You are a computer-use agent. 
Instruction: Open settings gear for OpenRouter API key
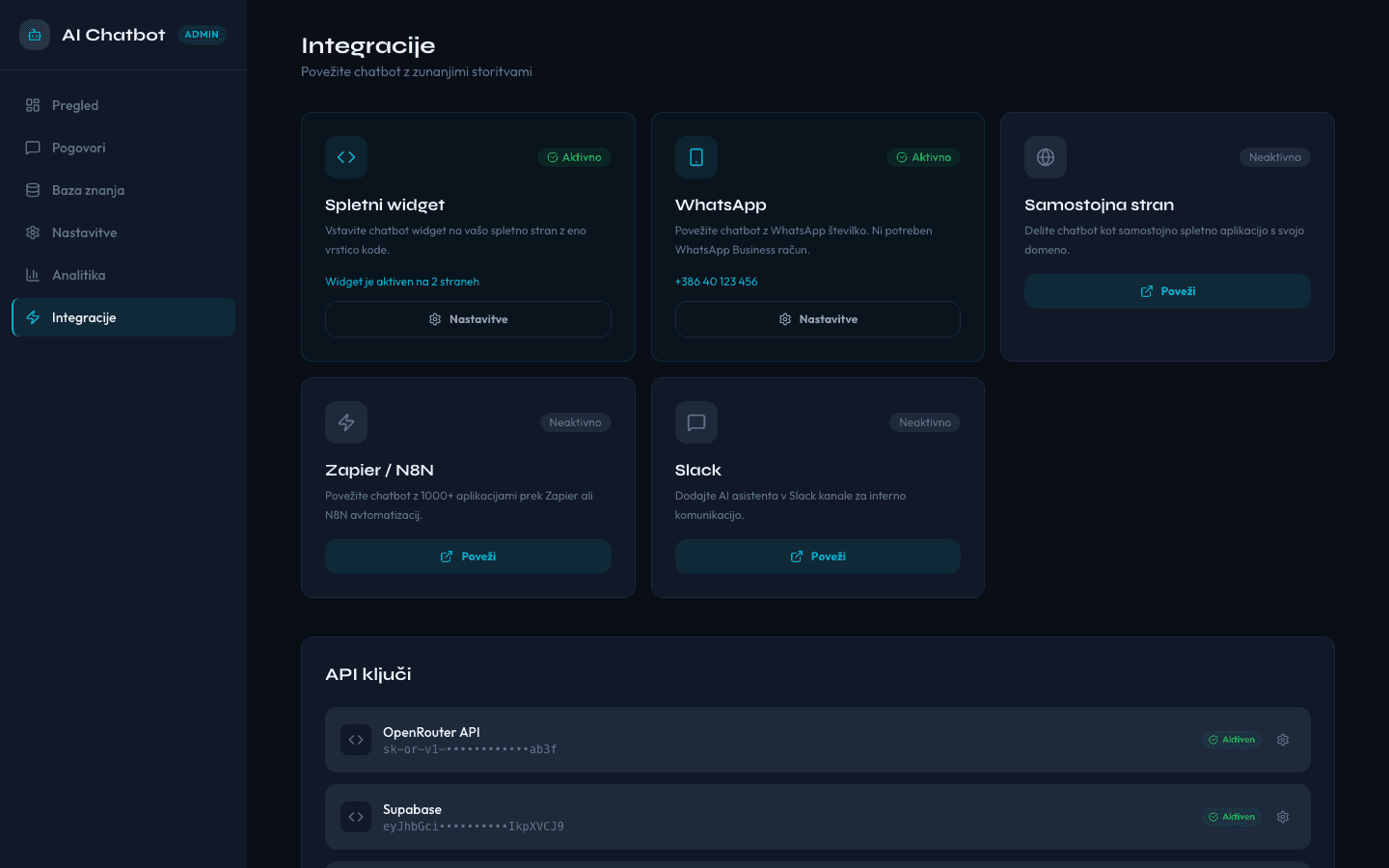1283,740
